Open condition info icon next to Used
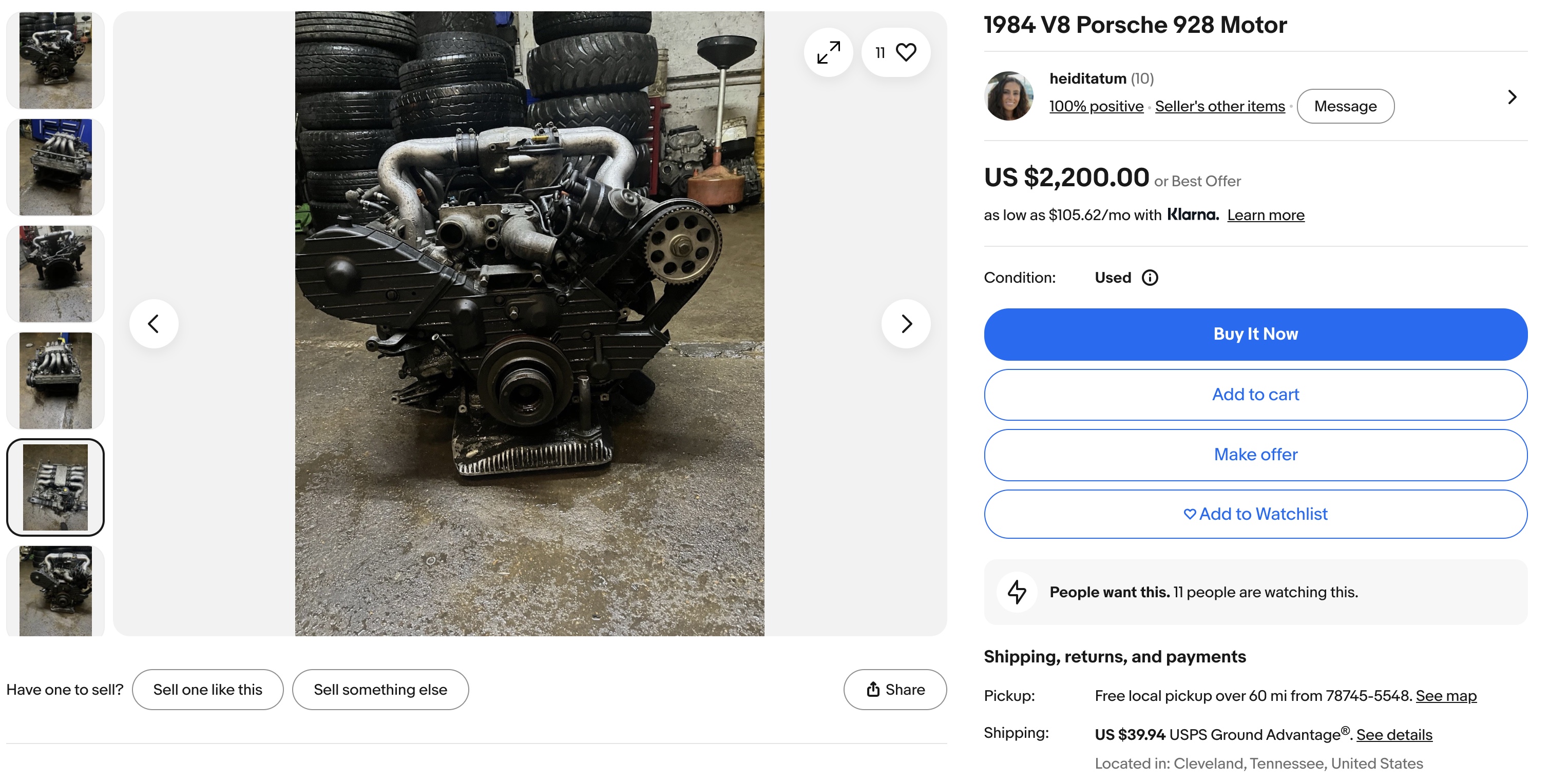This screenshot has height=783, width=1568. coord(1150,278)
